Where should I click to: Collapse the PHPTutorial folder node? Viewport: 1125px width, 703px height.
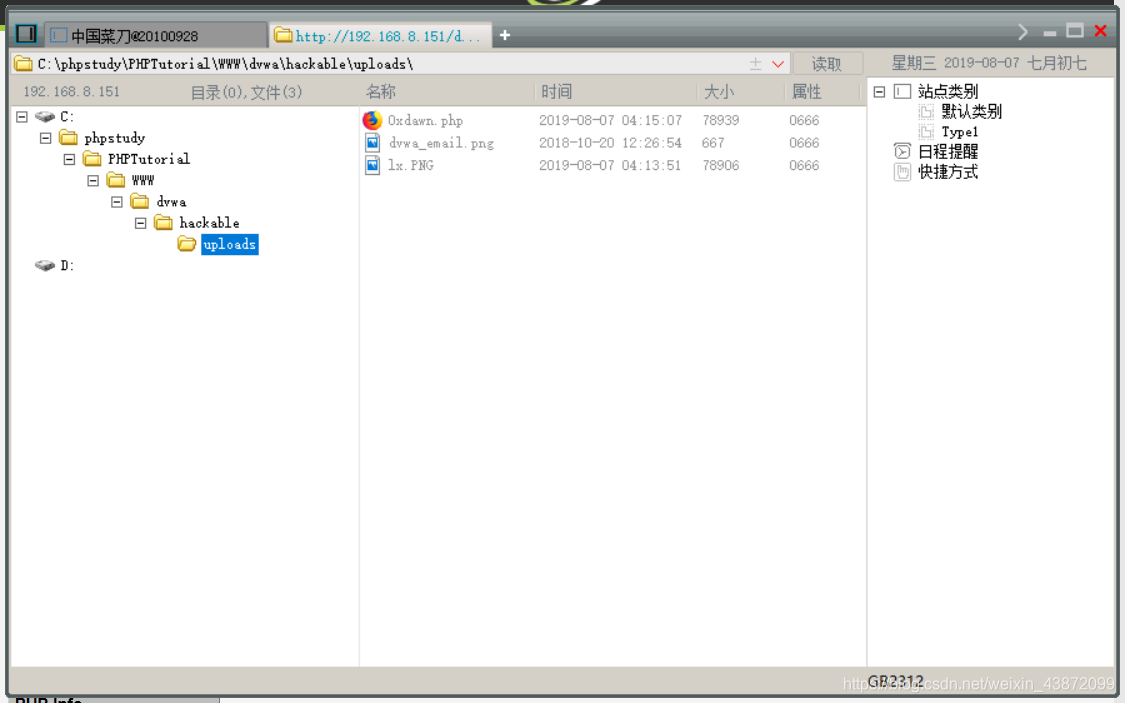[x=70, y=159]
